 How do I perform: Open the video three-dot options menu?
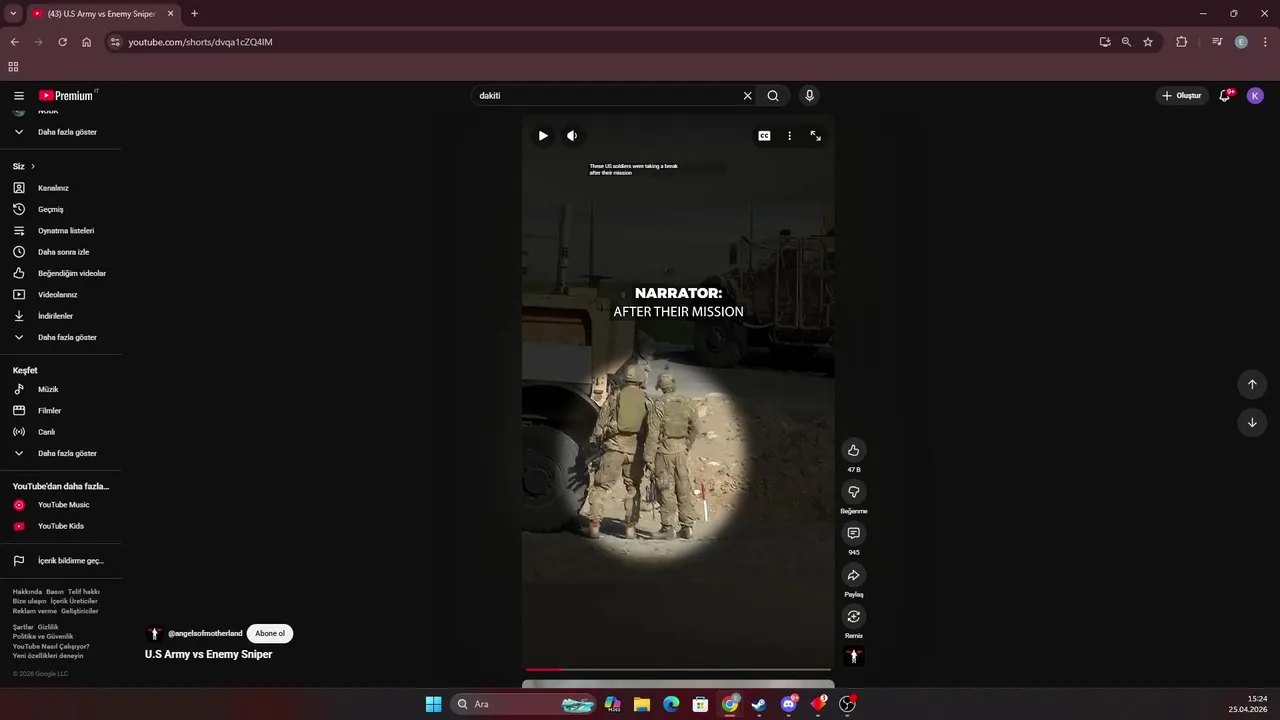789,136
